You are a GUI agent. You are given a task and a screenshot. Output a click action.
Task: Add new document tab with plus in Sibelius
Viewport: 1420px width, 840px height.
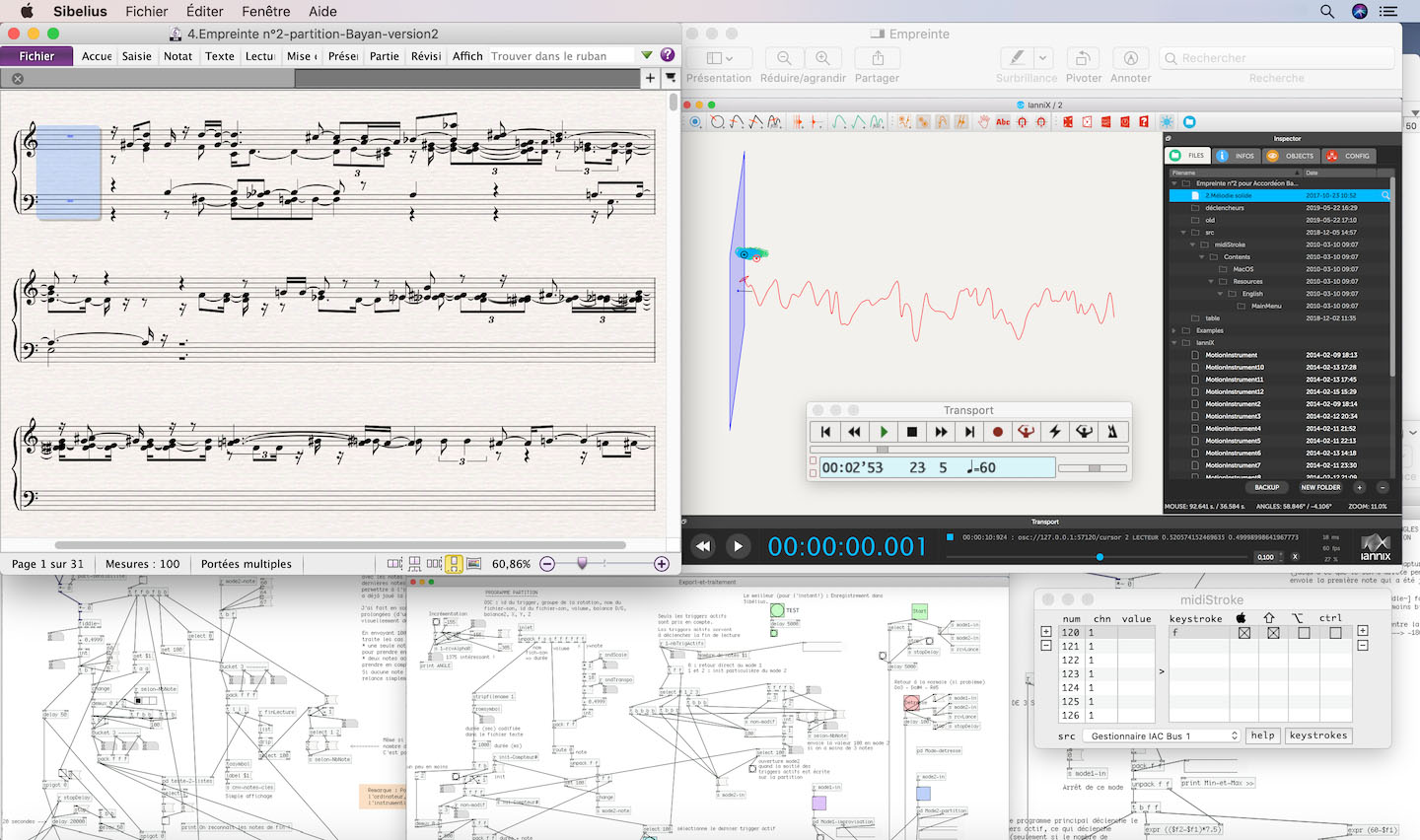coord(650,78)
